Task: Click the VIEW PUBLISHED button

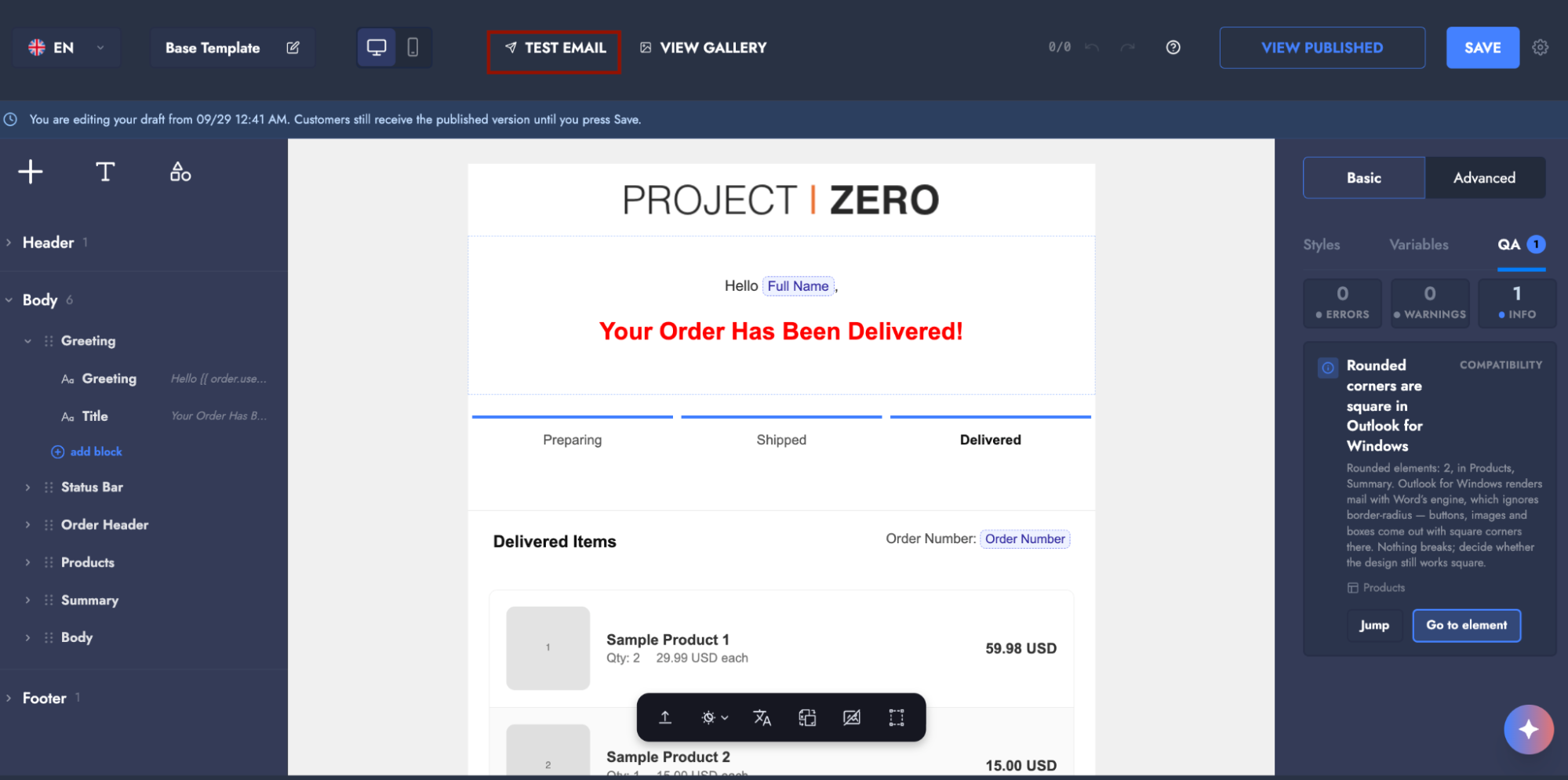Action: pyautogui.click(x=1322, y=48)
